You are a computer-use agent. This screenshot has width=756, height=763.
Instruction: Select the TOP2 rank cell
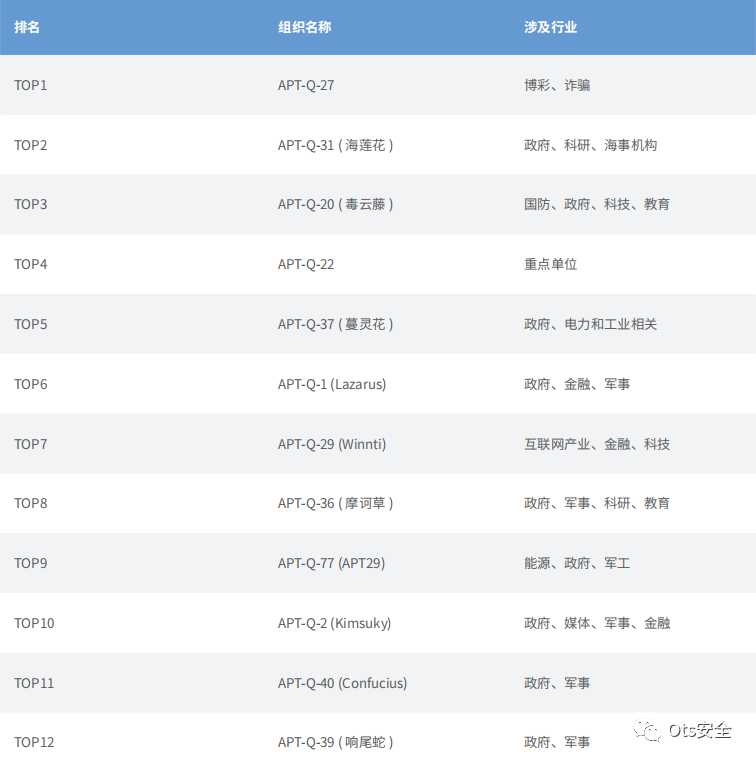31,145
